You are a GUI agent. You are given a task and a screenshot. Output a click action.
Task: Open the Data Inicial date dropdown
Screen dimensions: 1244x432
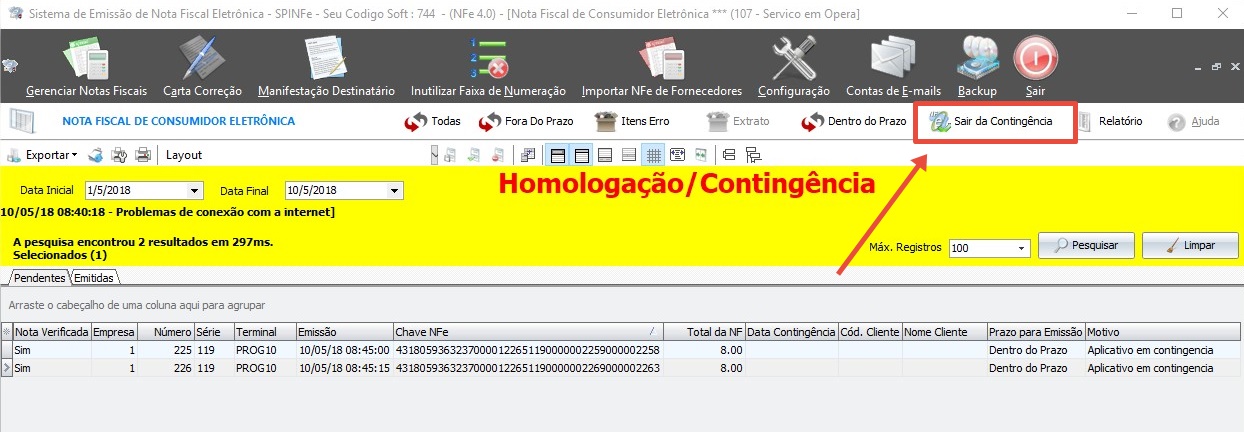(x=193, y=190)
